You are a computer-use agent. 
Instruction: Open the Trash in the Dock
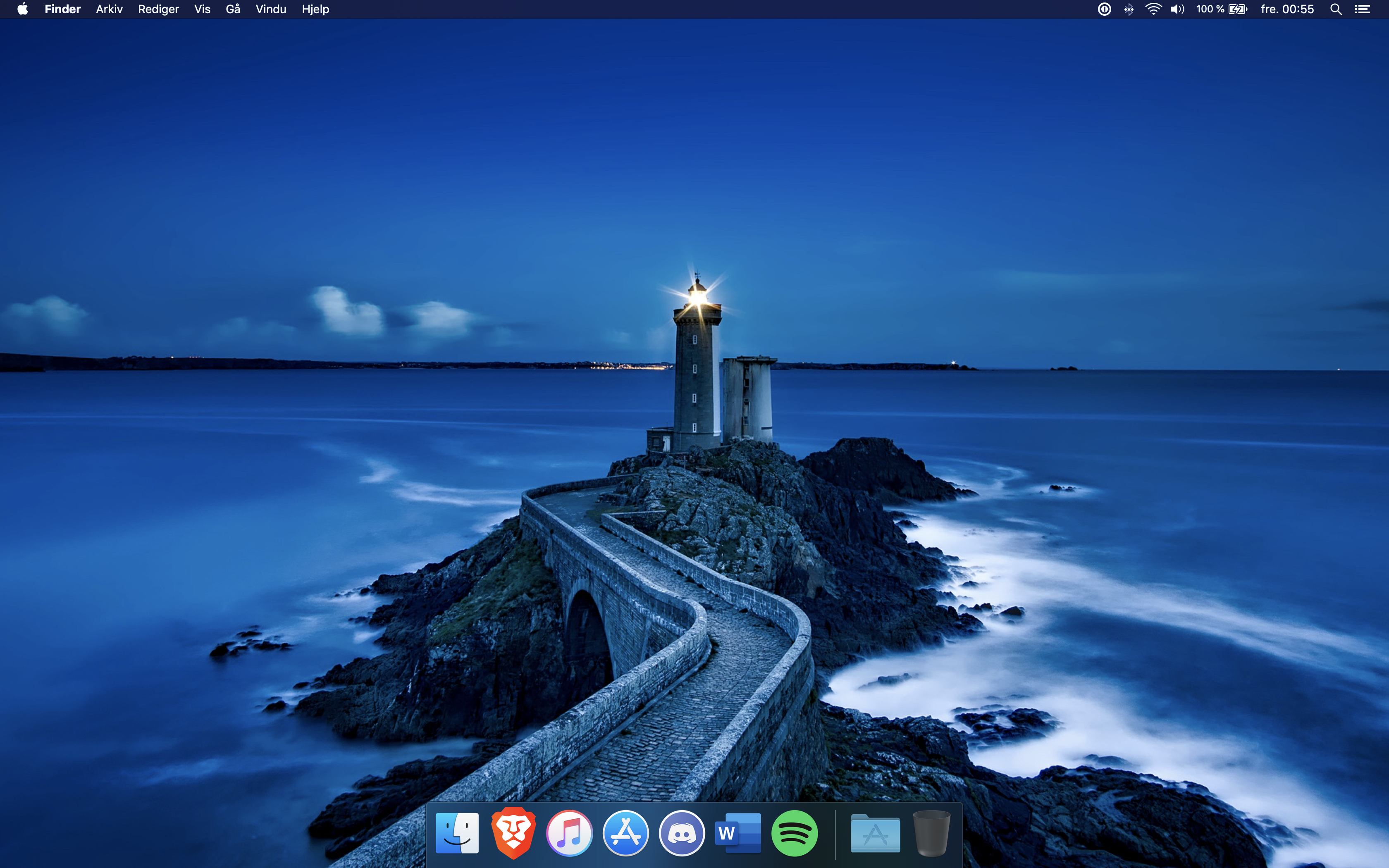click(x=931, y=833)
